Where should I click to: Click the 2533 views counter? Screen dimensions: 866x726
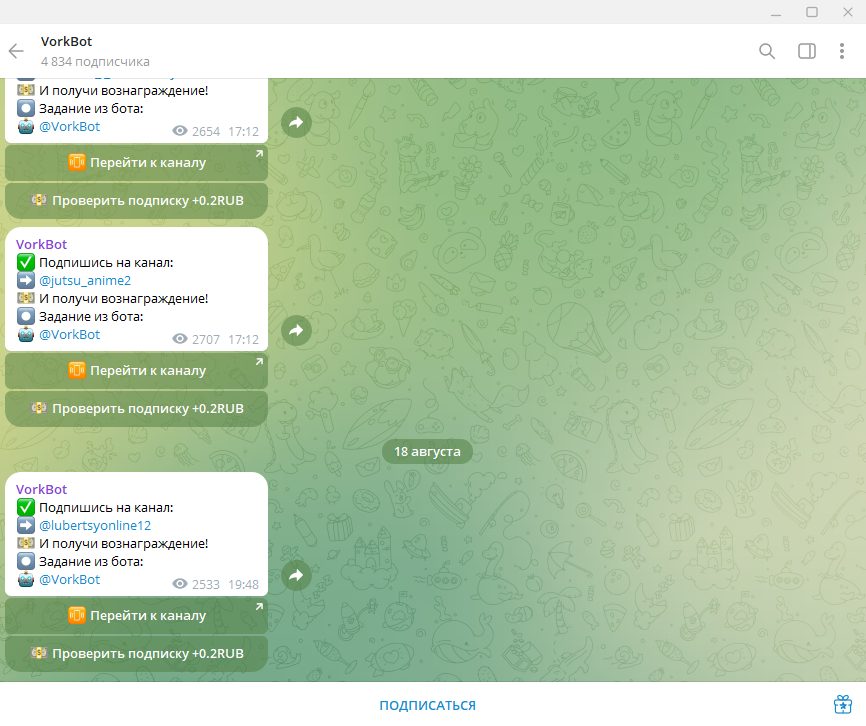(x=196, y=584)
